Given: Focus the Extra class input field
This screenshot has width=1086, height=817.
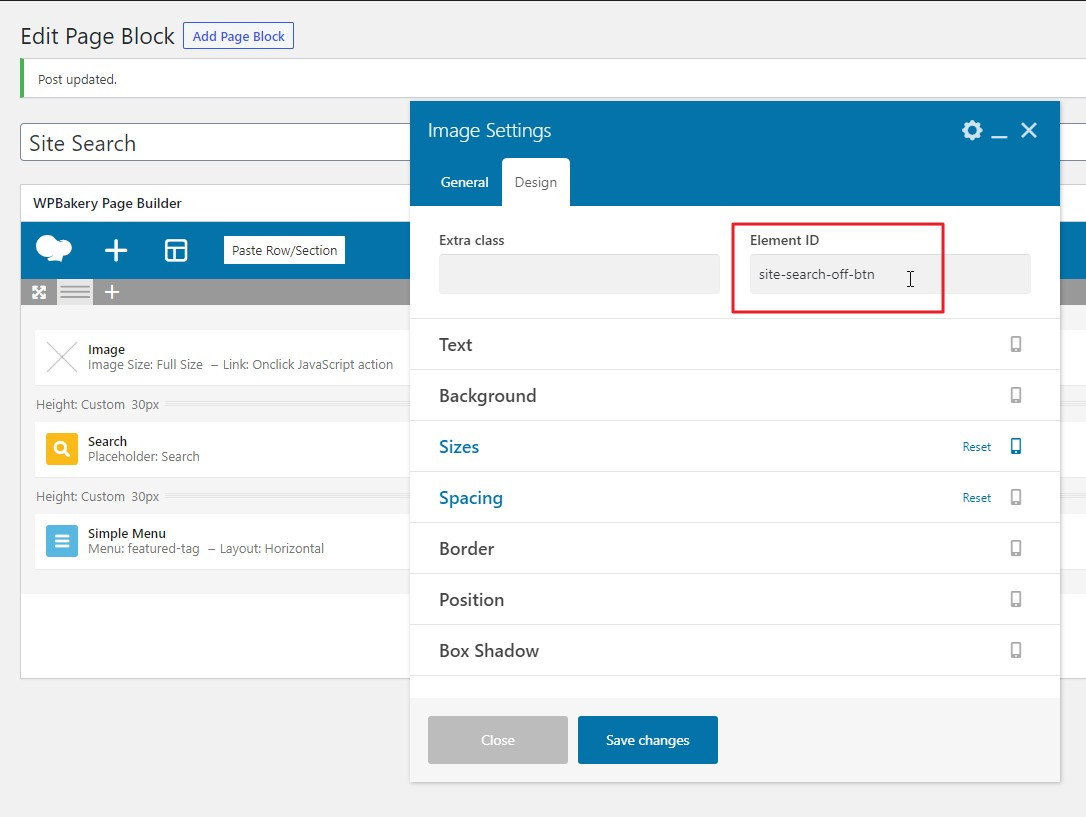Looking at the screenshot, I should pyautogui.click(x=579, y=274).
